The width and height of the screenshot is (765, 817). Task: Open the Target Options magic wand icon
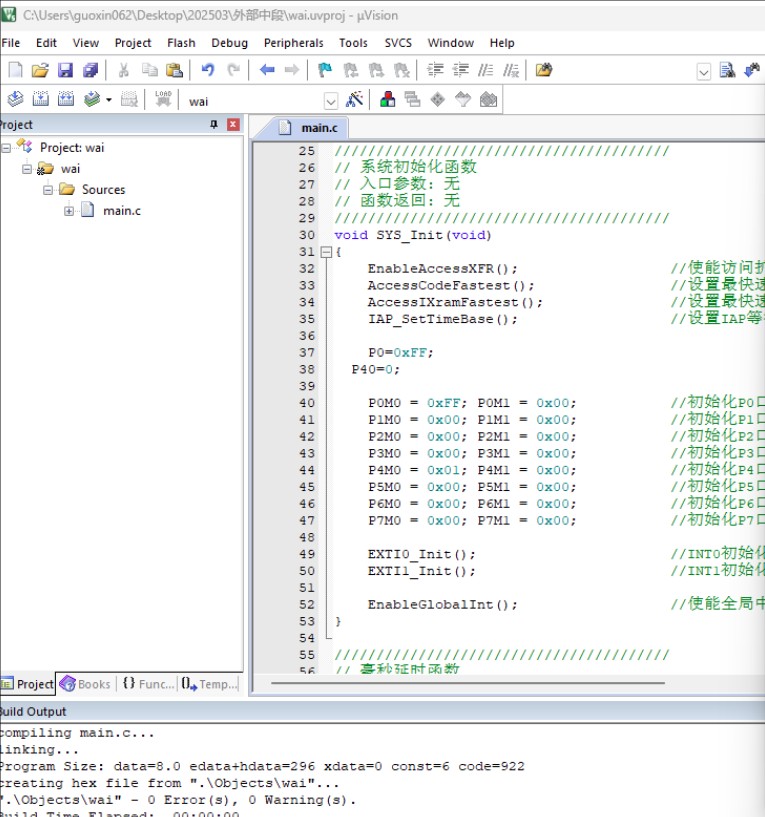tap(354, 100)
